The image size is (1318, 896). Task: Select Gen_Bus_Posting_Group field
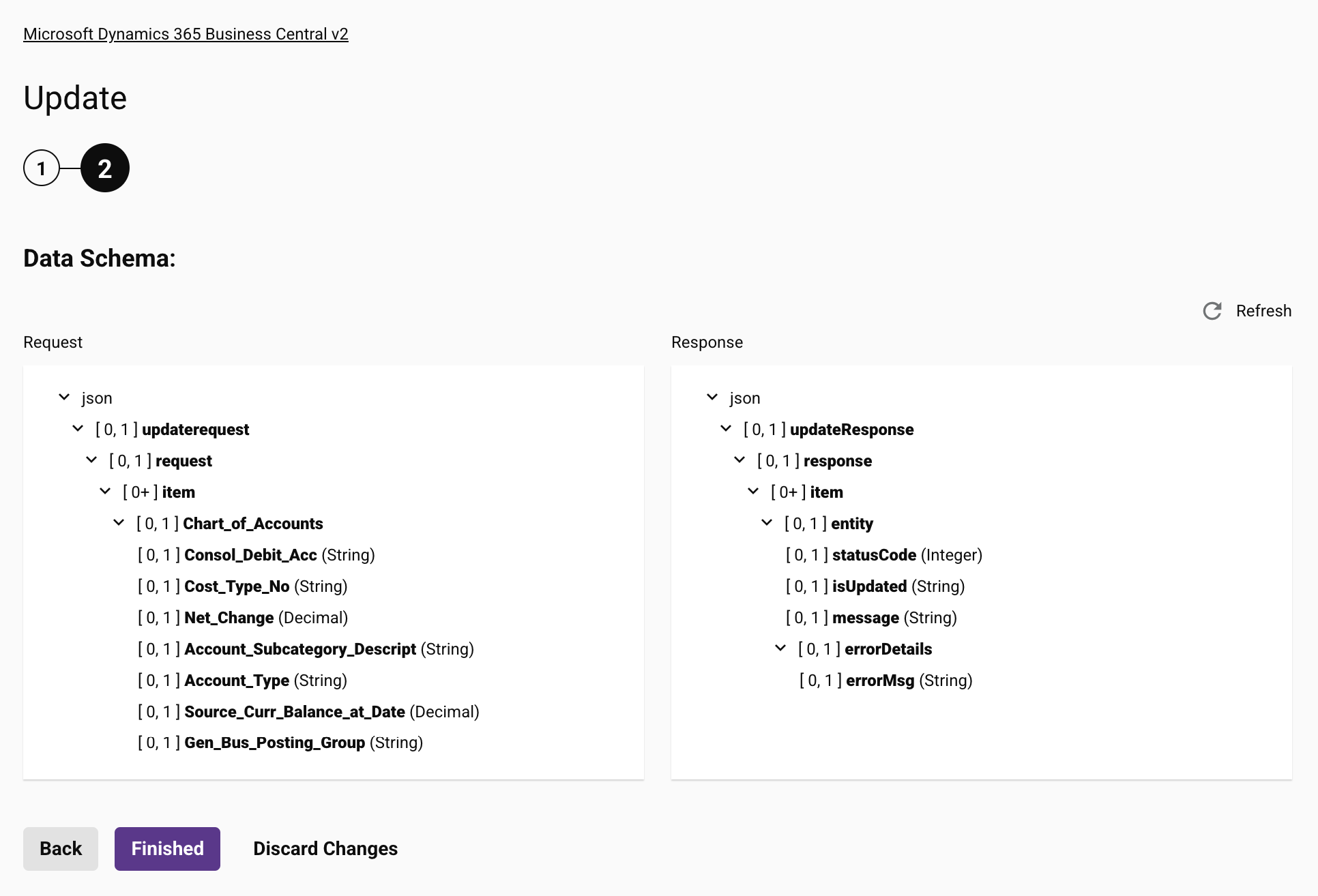click(x=280, y=743)
